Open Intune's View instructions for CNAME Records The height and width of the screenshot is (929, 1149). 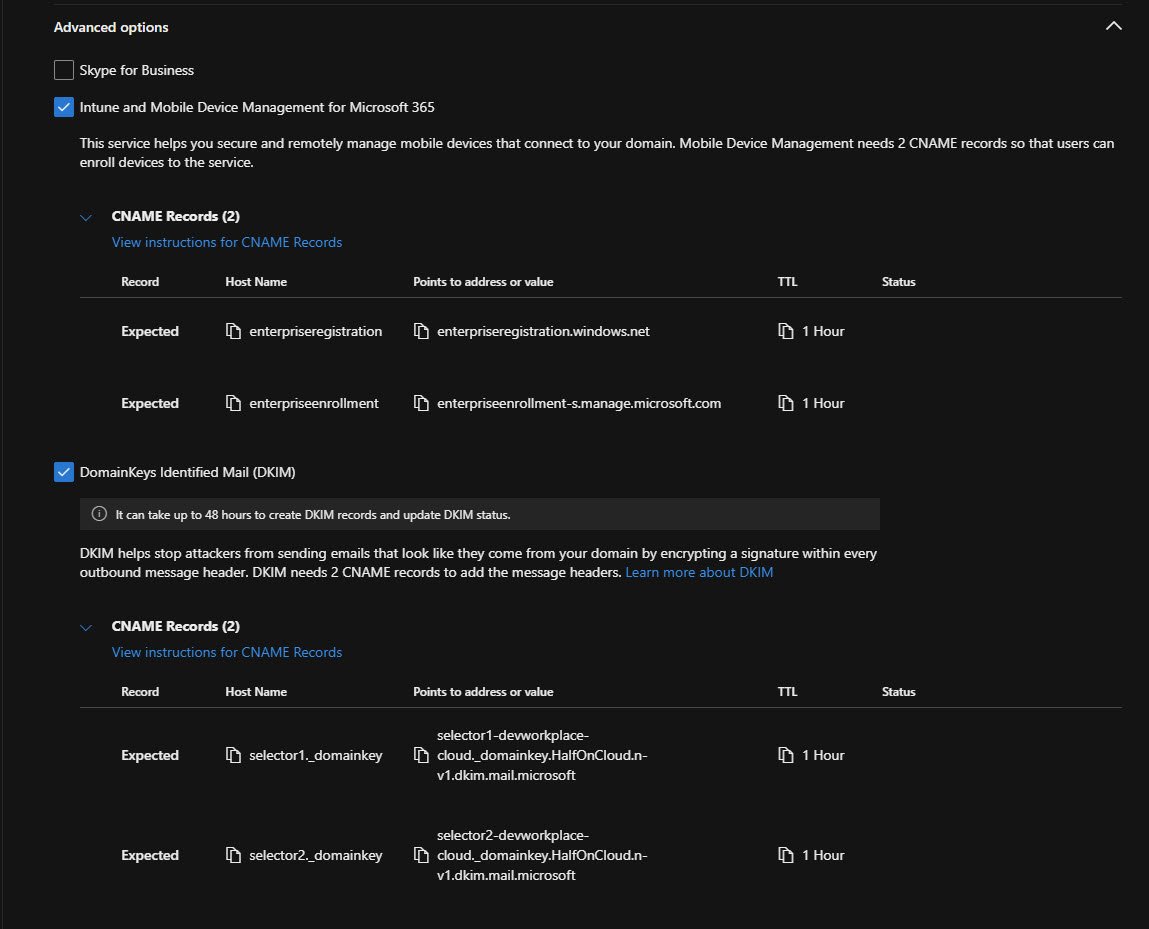point(227,242)
